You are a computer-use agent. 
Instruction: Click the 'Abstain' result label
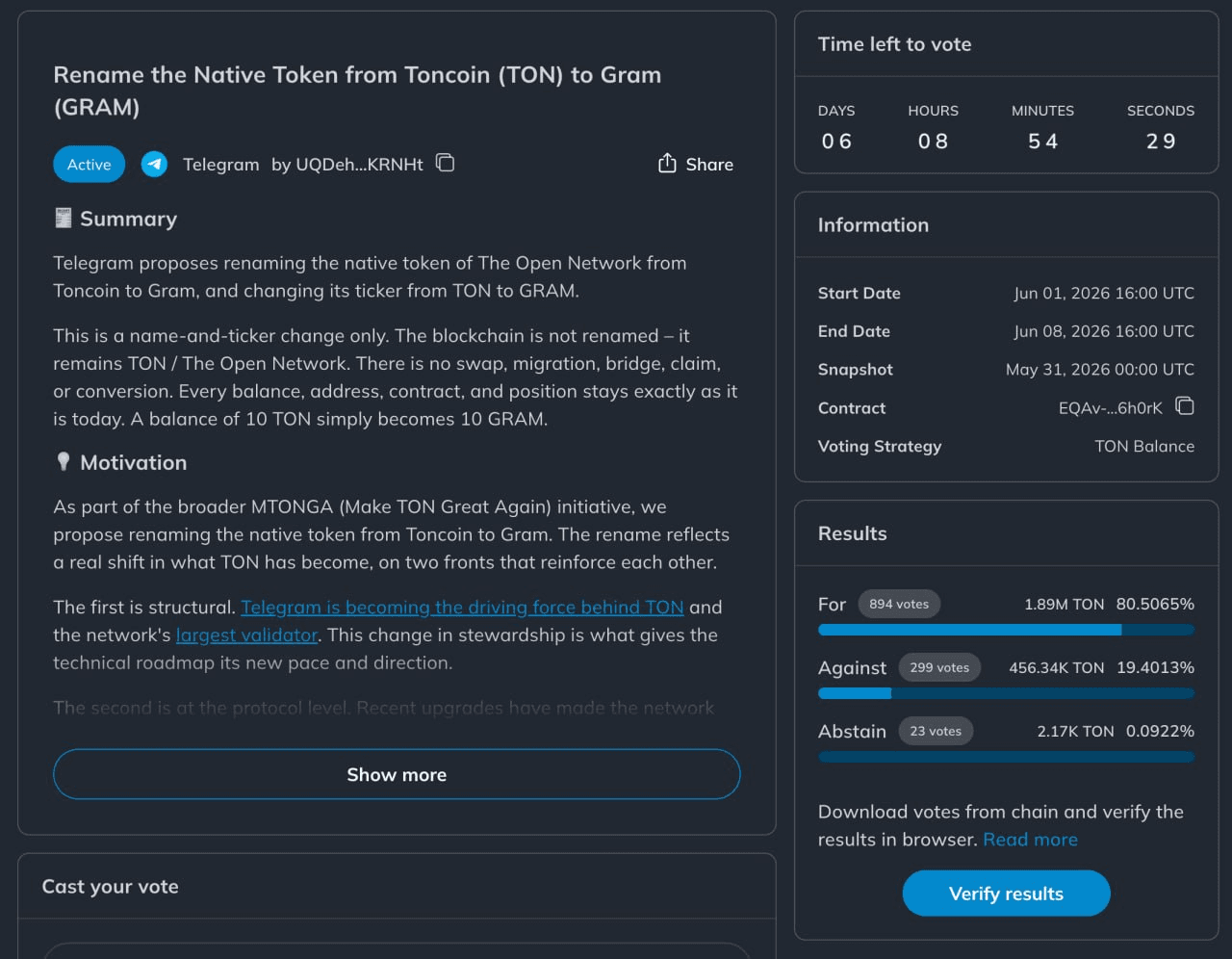point(852,731)
